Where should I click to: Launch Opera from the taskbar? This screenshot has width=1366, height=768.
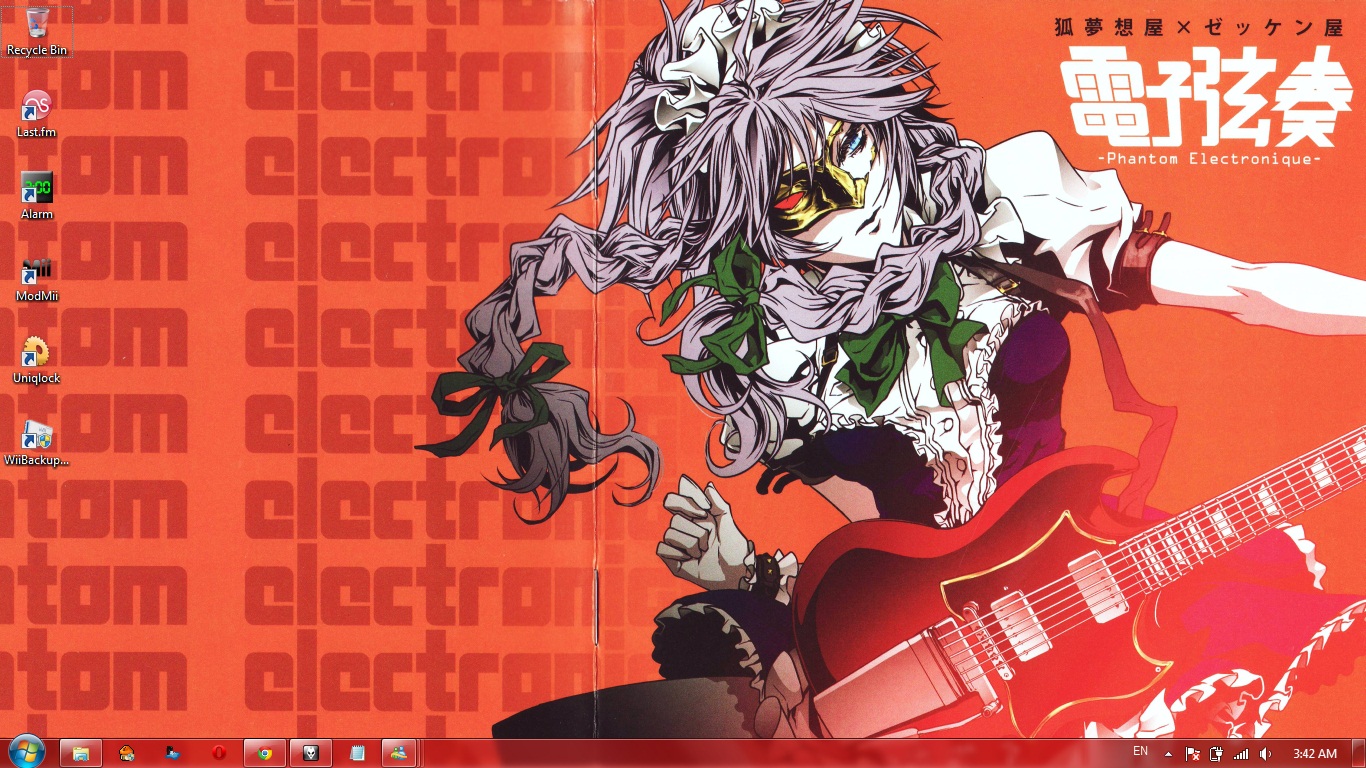click(x=218, y=753)
